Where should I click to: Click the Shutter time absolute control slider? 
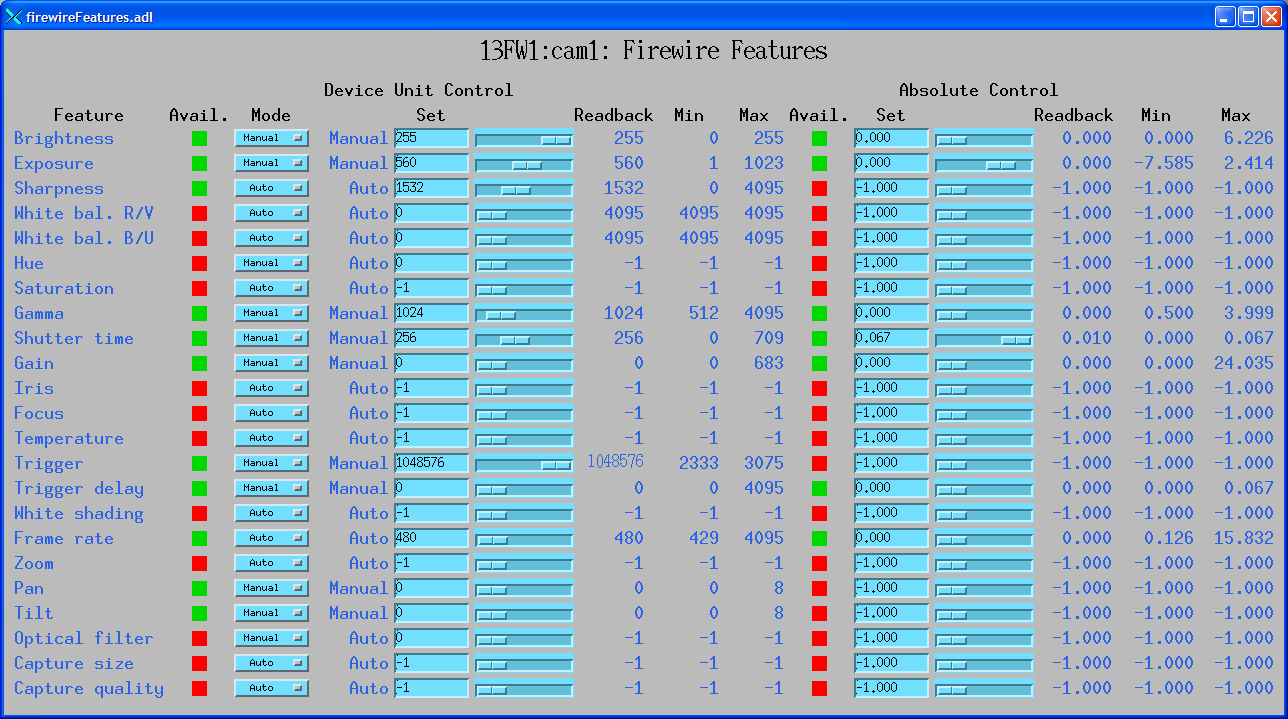point(983,338)
